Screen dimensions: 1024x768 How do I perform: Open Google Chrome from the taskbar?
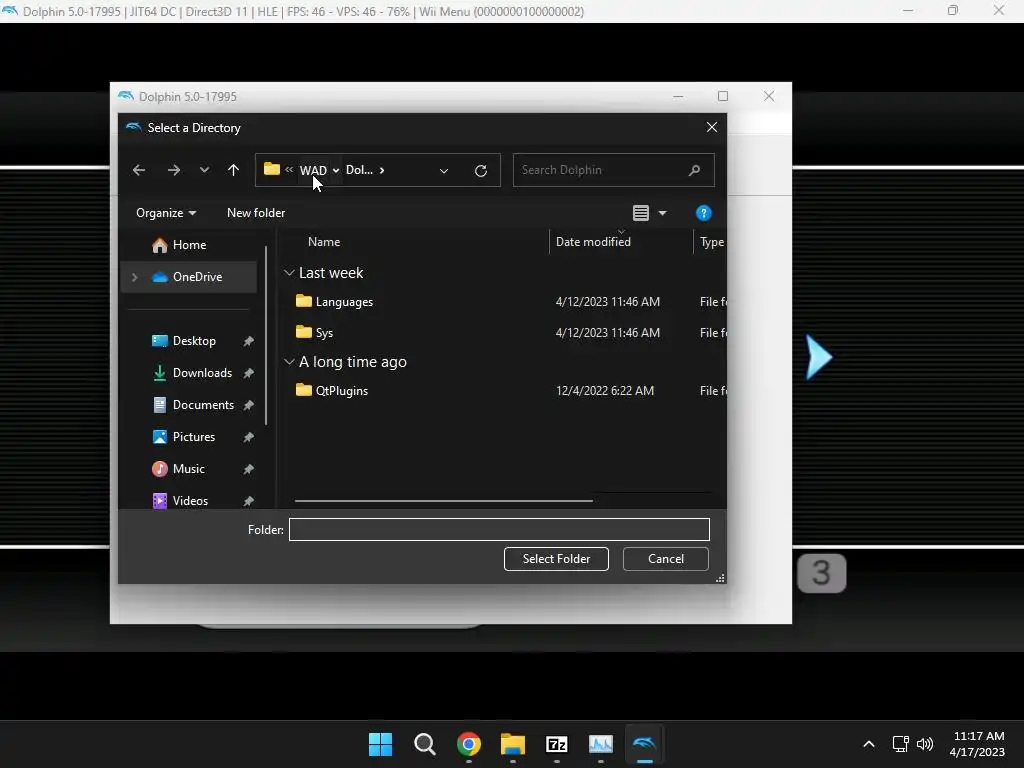coord(469,744)
